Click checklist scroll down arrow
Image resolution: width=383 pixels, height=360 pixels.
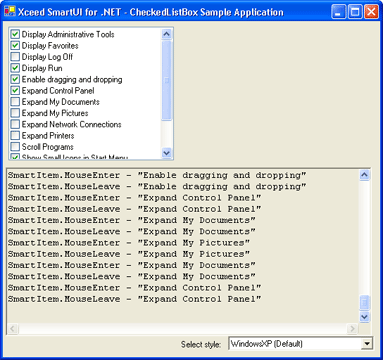coord(166,153)
